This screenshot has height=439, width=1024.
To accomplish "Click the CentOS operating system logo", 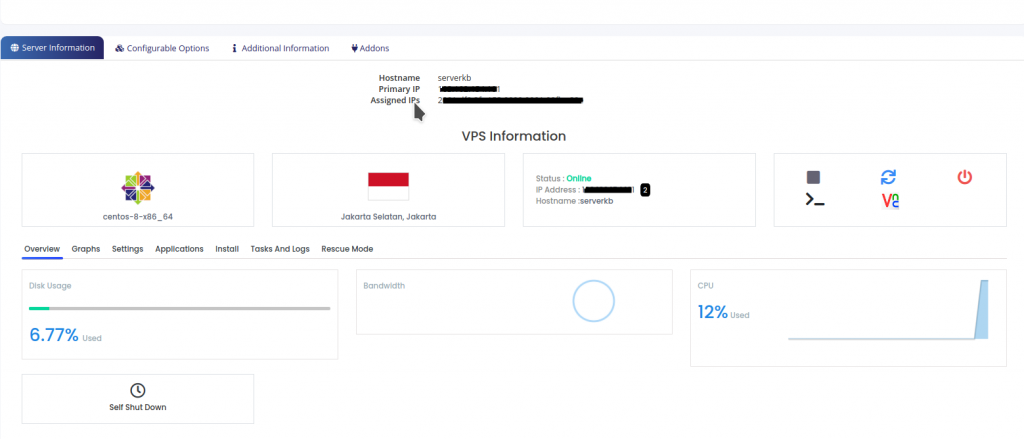I will point(138,188).
